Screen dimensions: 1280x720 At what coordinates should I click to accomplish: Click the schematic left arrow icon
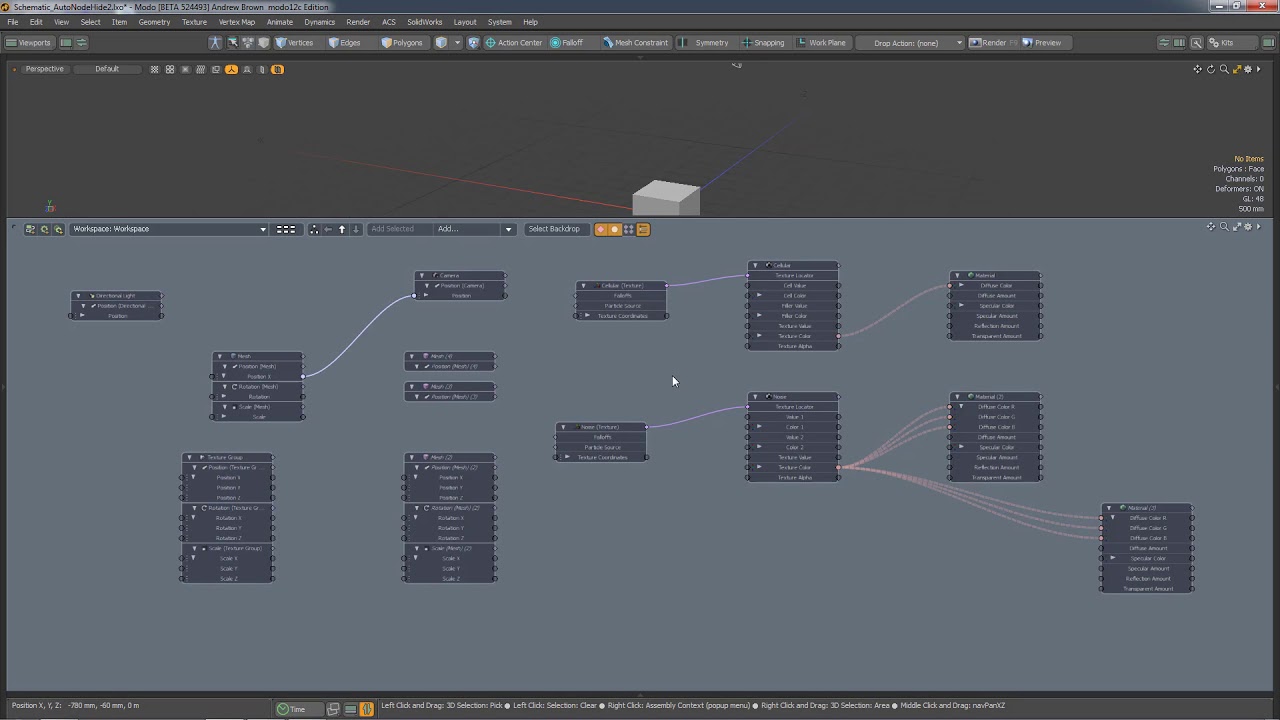328,229
